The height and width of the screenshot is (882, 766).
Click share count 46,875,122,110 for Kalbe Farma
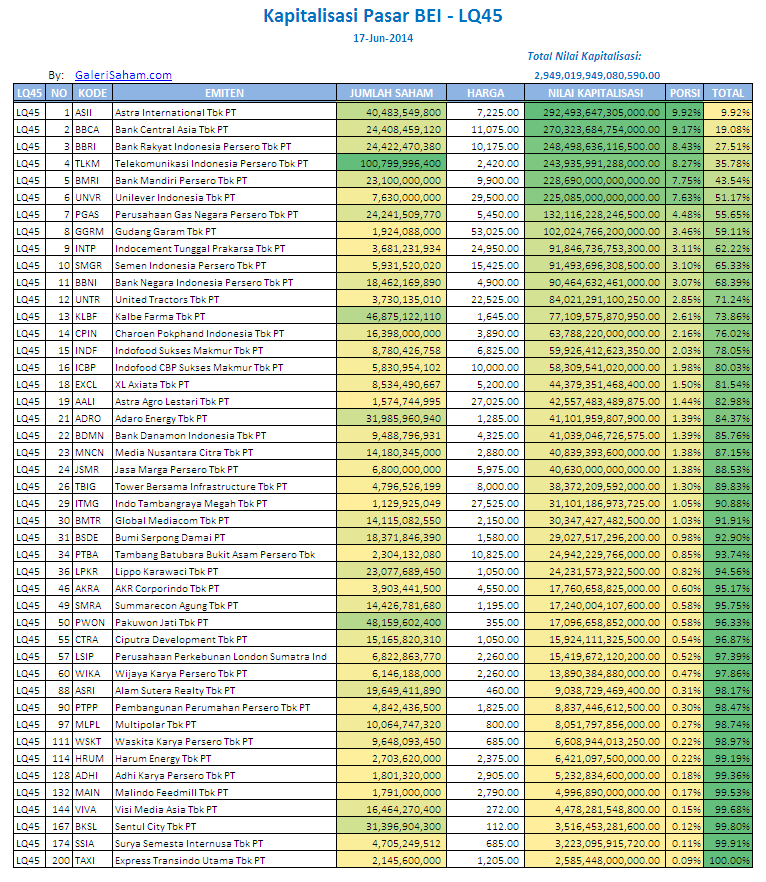click(x=391, y=317)
